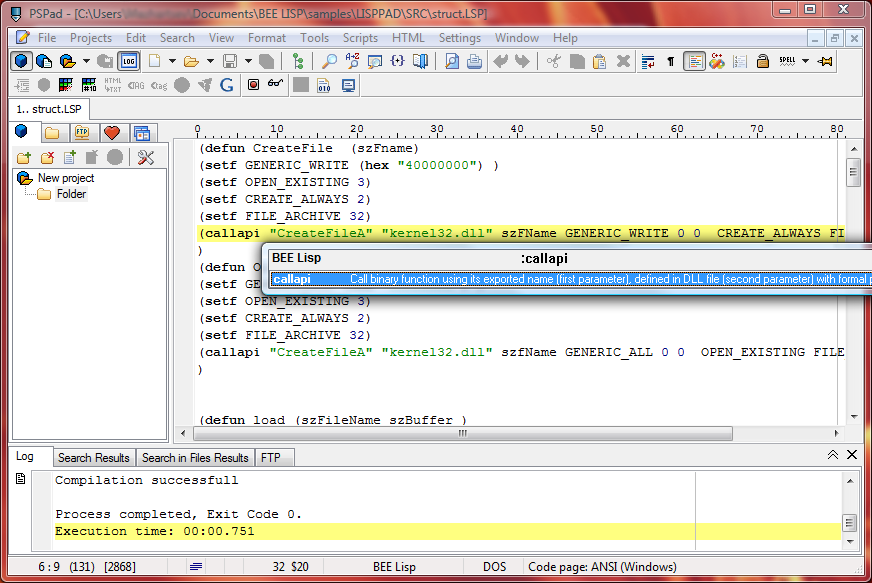This screenshot has width=872, height=583.
Task: Open print preview from the toolbar
Action: [452, 61]
